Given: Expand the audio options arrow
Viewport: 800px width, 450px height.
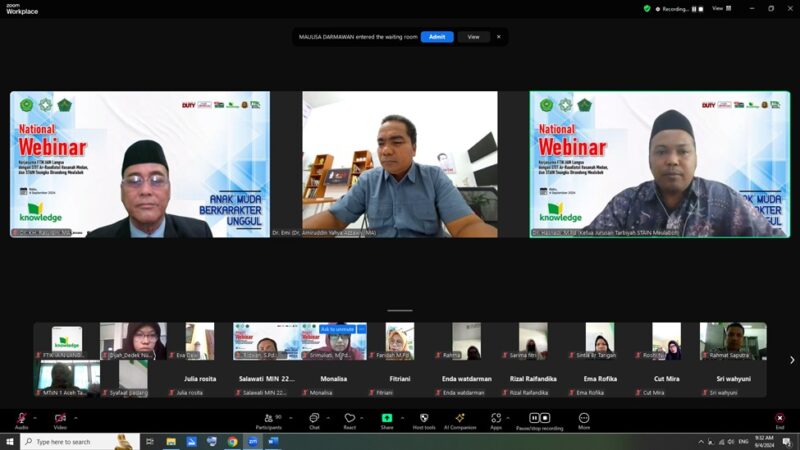Looking at the screenshot, I should pos(36,415).
